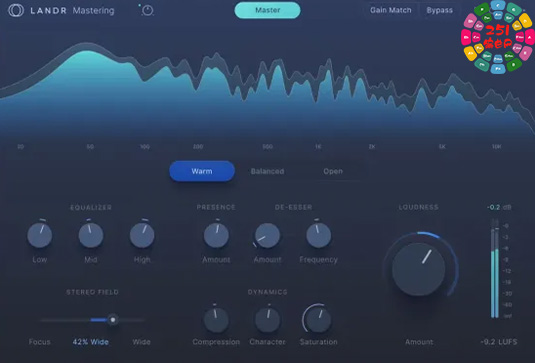Image resolution: width=535 pixels, height=363 pixels.
Task: Click the De-Esser Amount knob
Action: (x=268, y=235)
